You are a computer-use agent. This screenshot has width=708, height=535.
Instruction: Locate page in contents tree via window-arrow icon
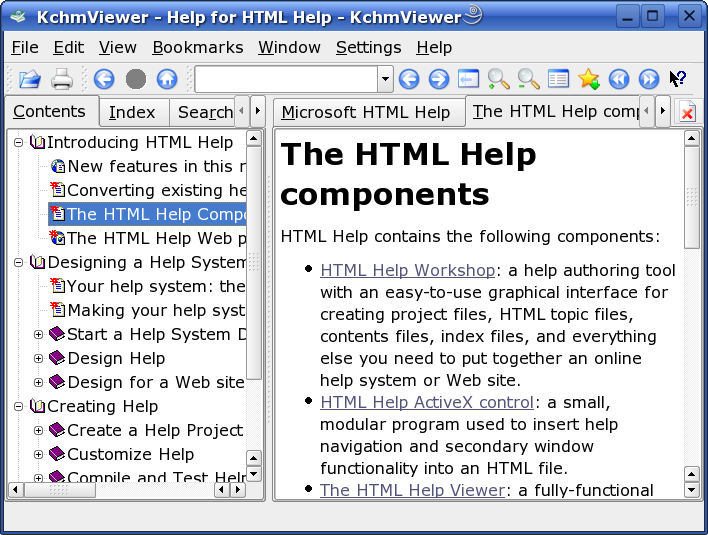469,79
